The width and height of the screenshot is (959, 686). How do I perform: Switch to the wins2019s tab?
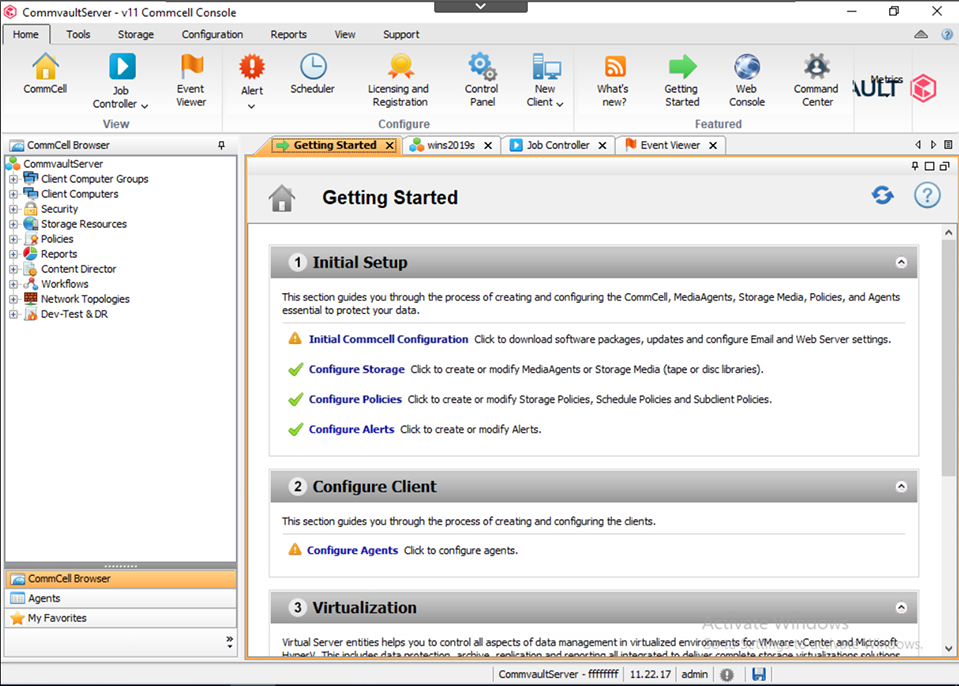(x=451, y=146)
